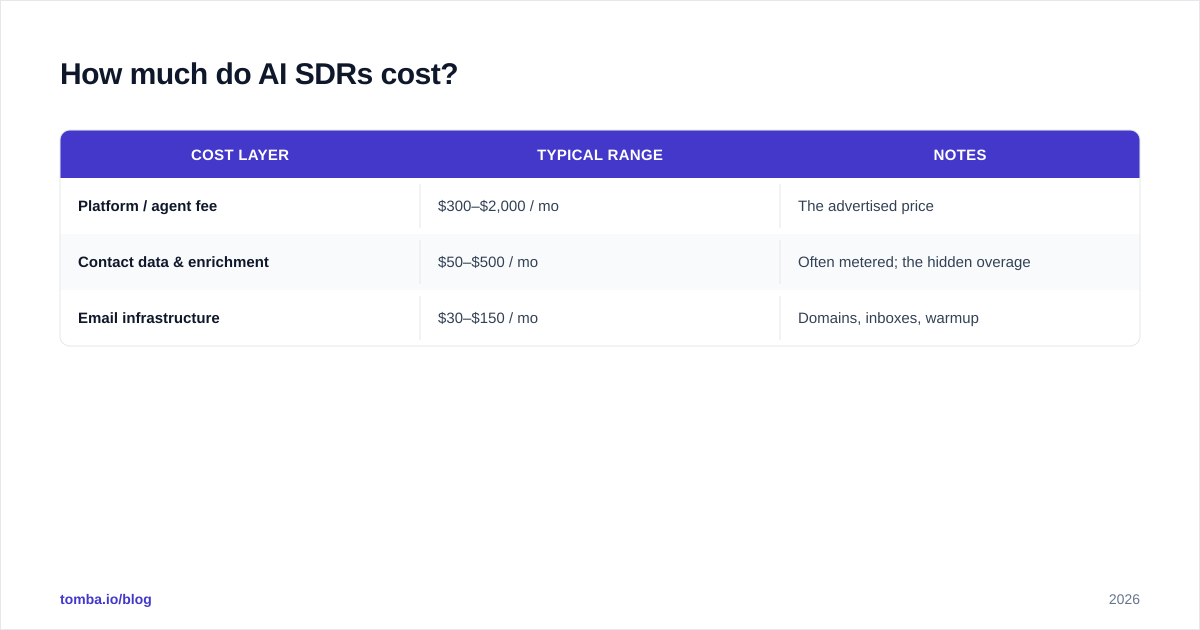Screen dimensions: 1200x630
Task: Select the TYPICAL RANGE column header
Action: (x=600, y=155)
